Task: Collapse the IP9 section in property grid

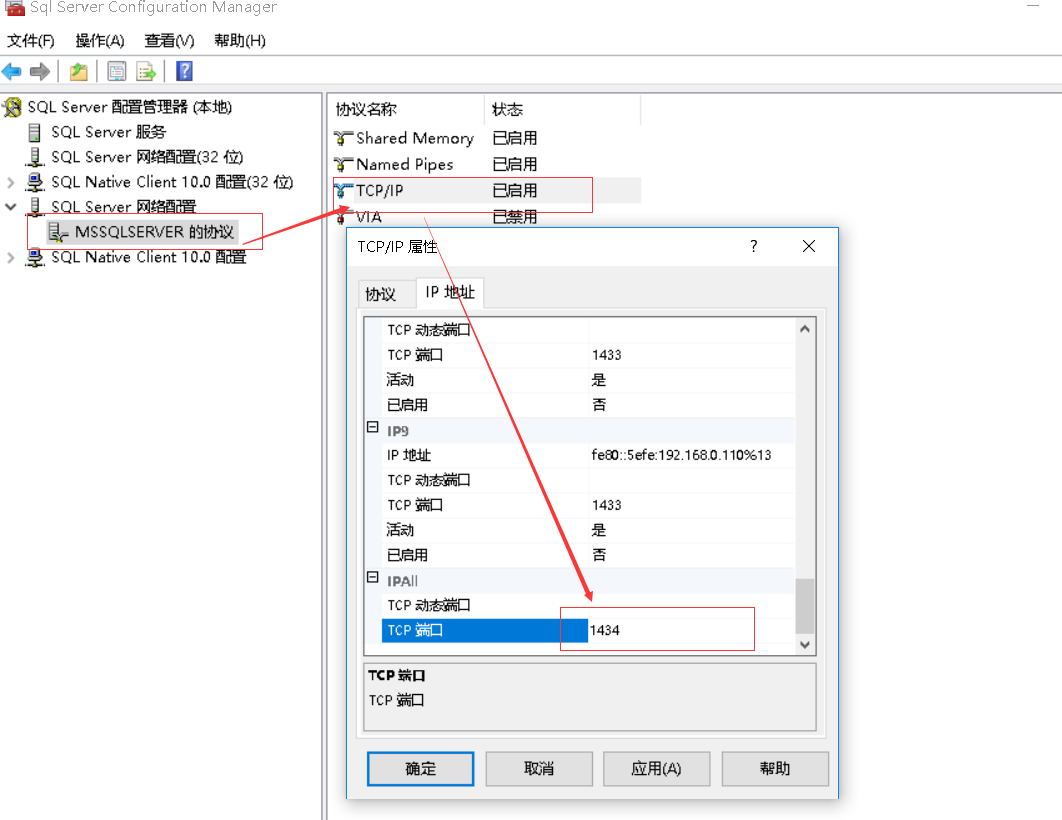Action: click(373, 428)
